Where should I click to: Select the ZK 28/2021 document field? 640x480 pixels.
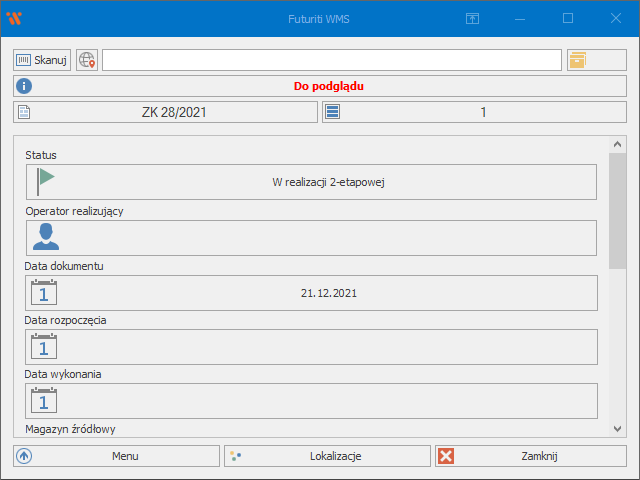click(x=166, y=112)
